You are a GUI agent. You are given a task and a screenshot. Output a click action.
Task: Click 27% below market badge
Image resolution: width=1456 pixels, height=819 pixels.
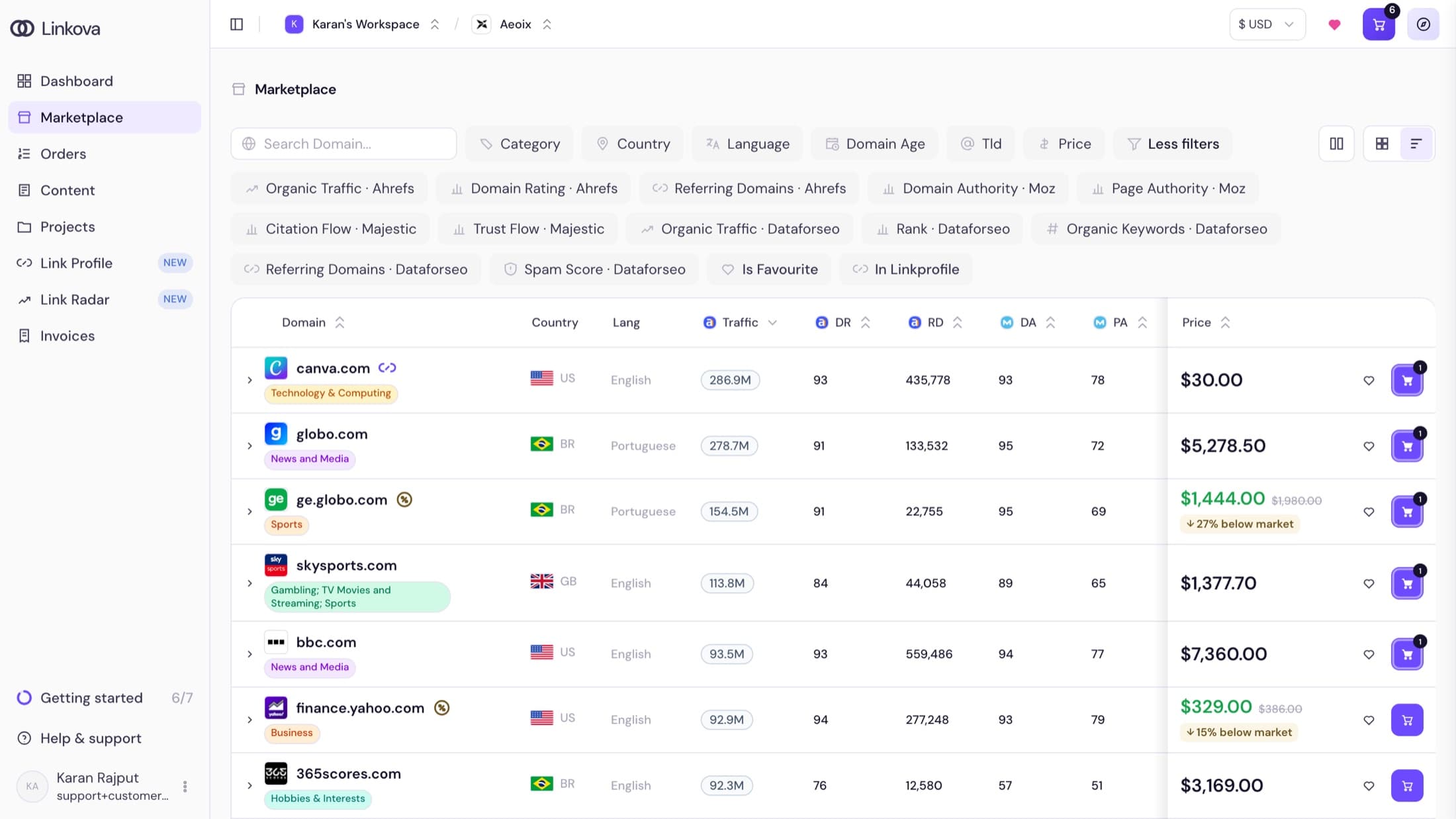pos(1240,524)
